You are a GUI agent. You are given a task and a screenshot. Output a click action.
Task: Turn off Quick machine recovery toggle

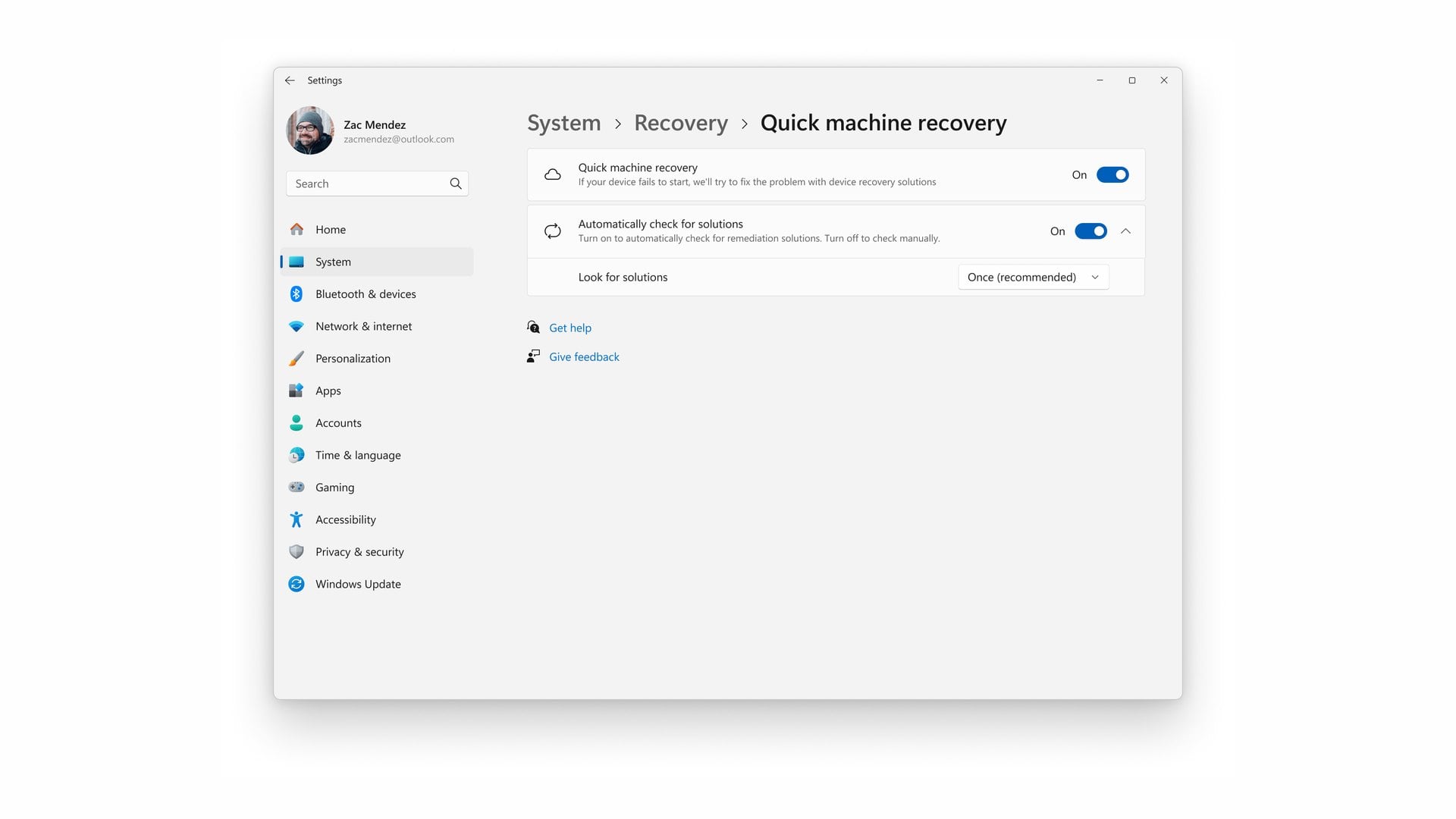pos(1112,174)
